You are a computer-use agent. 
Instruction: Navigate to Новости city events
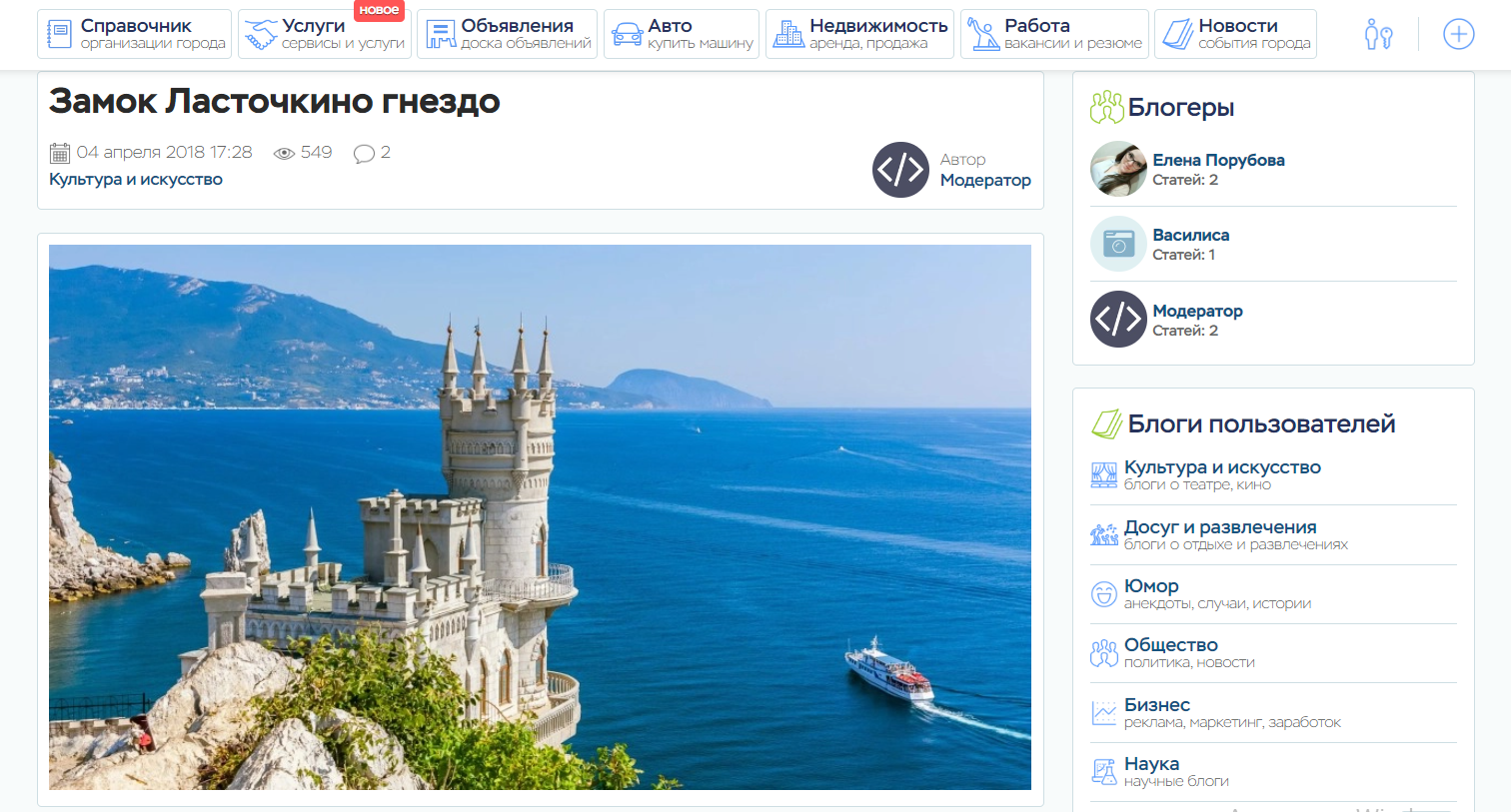1235,34
